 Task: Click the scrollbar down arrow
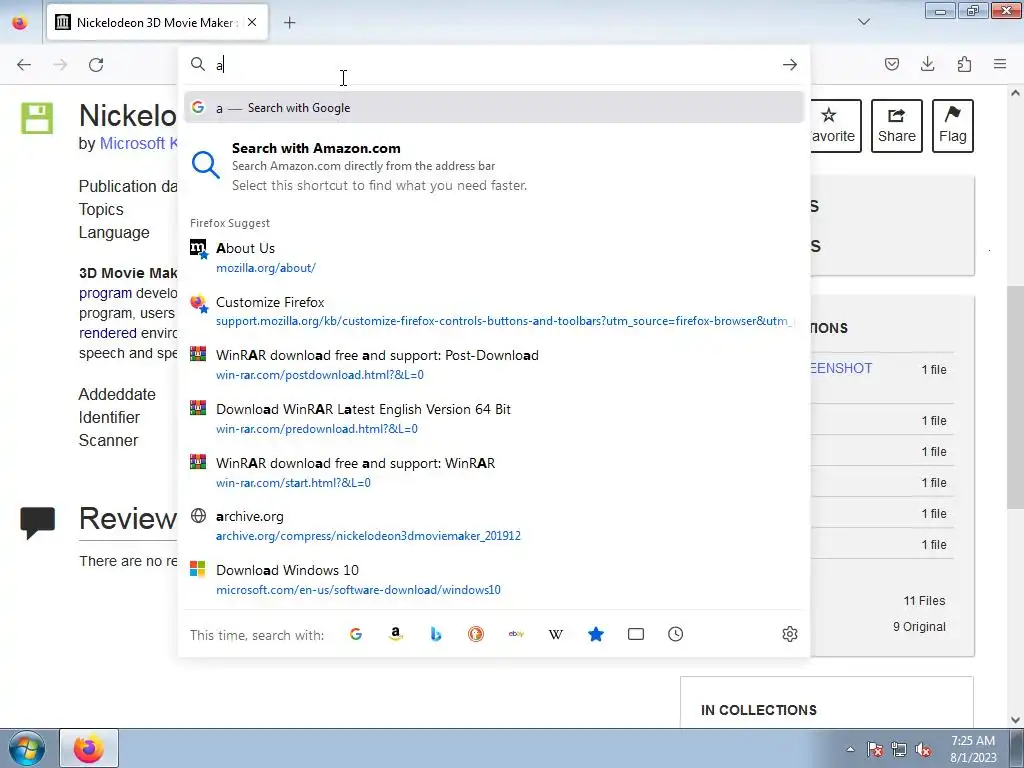point(1015,720)
